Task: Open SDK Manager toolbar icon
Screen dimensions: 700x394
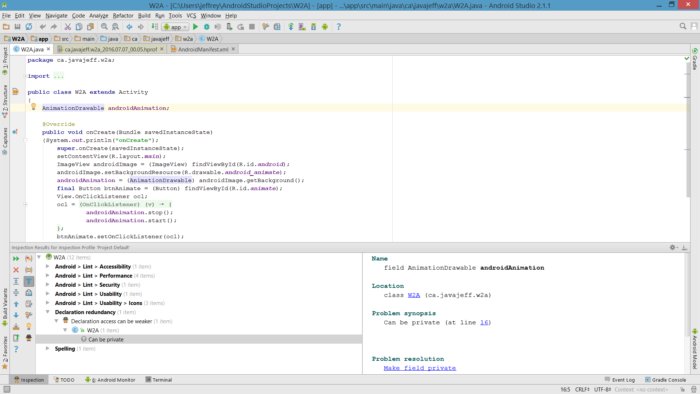Action: click(x=313, y=27)
